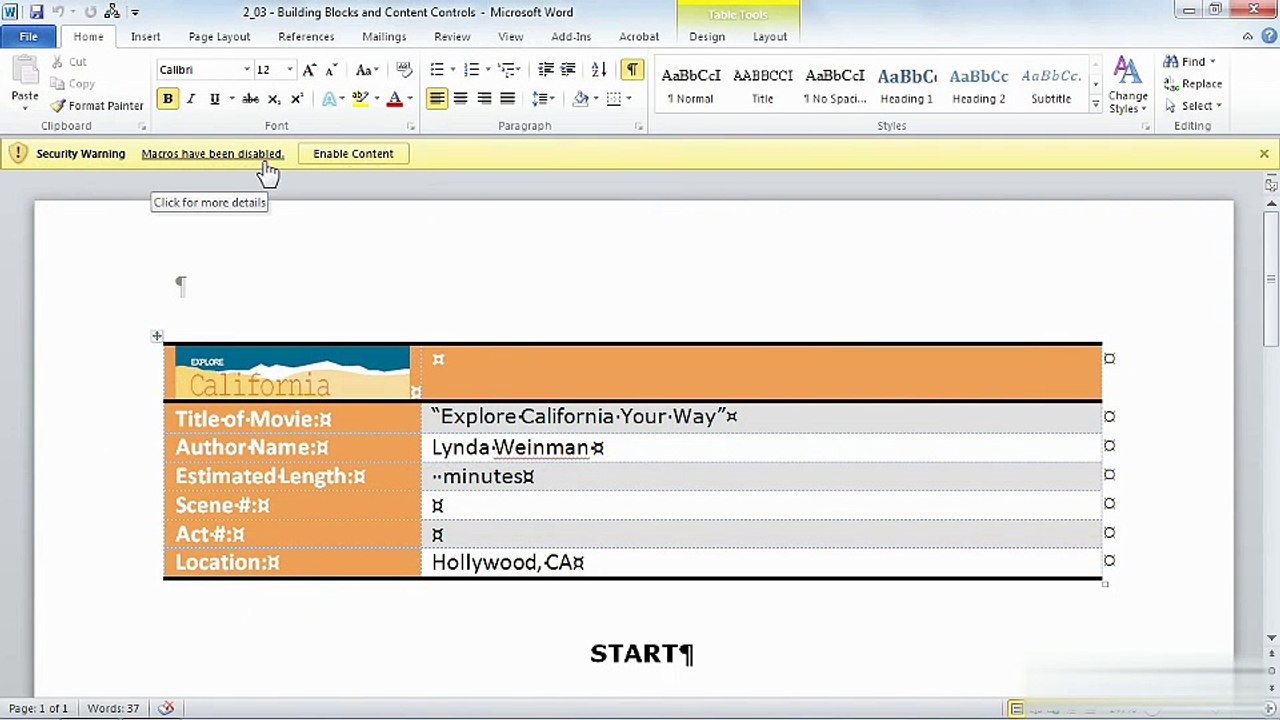Open the font size 12 dropdown
This screenshot has width=1280, height=720.
pos(290,70)
